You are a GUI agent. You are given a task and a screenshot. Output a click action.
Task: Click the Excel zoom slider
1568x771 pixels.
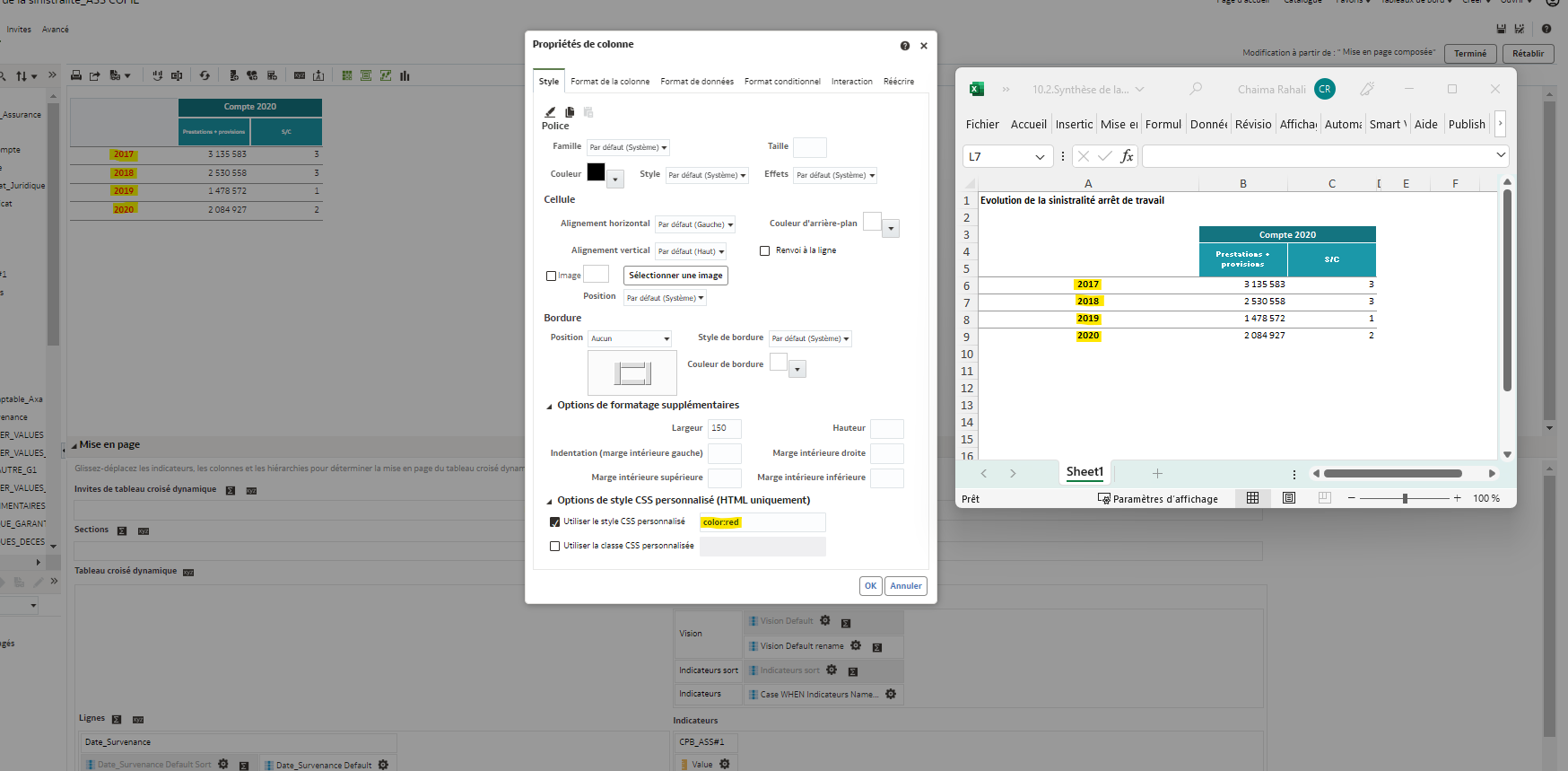(x=1405, y=498)
